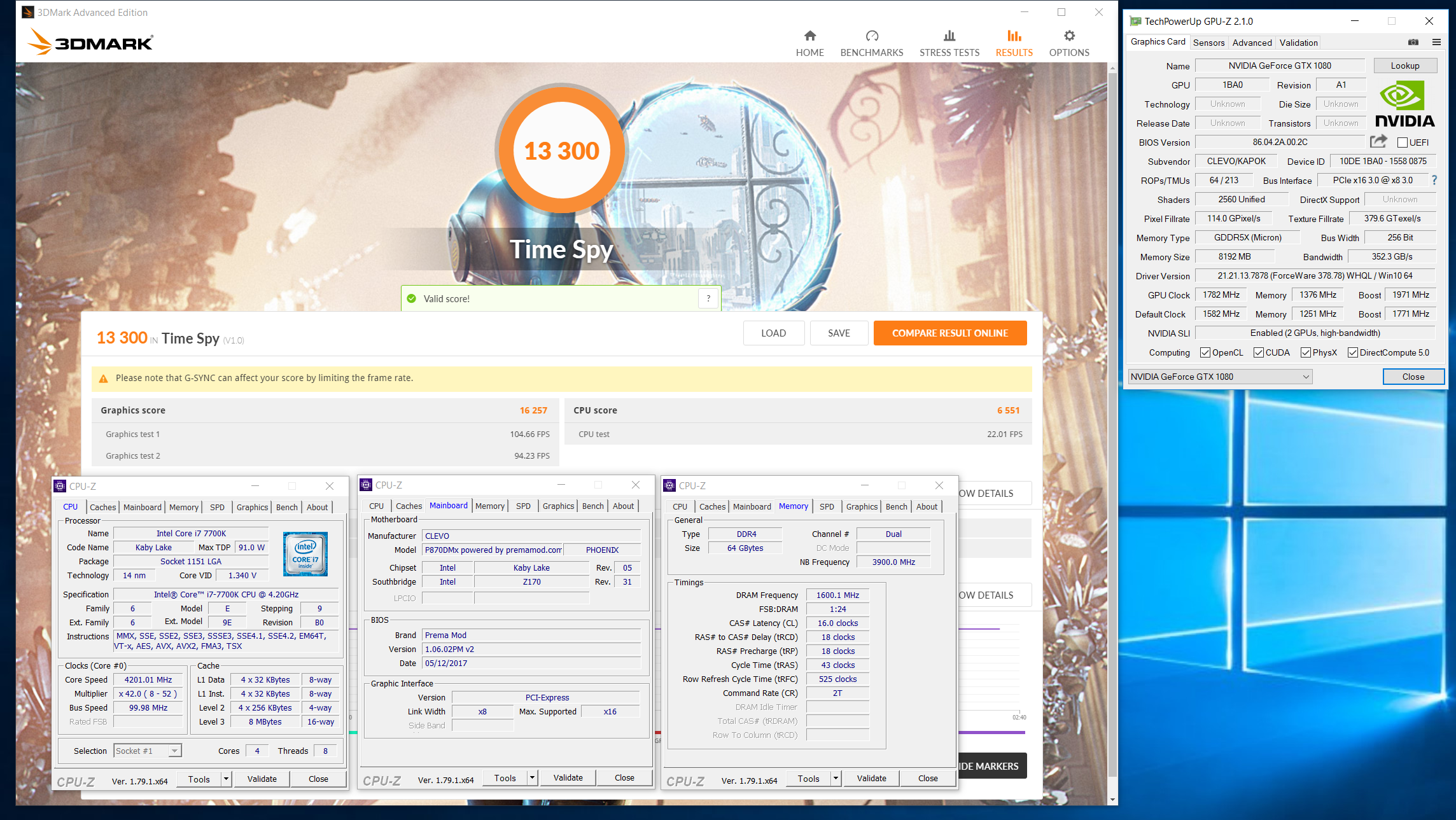
Task: Go to 3DMark Home icon
Action: point(809,36)
